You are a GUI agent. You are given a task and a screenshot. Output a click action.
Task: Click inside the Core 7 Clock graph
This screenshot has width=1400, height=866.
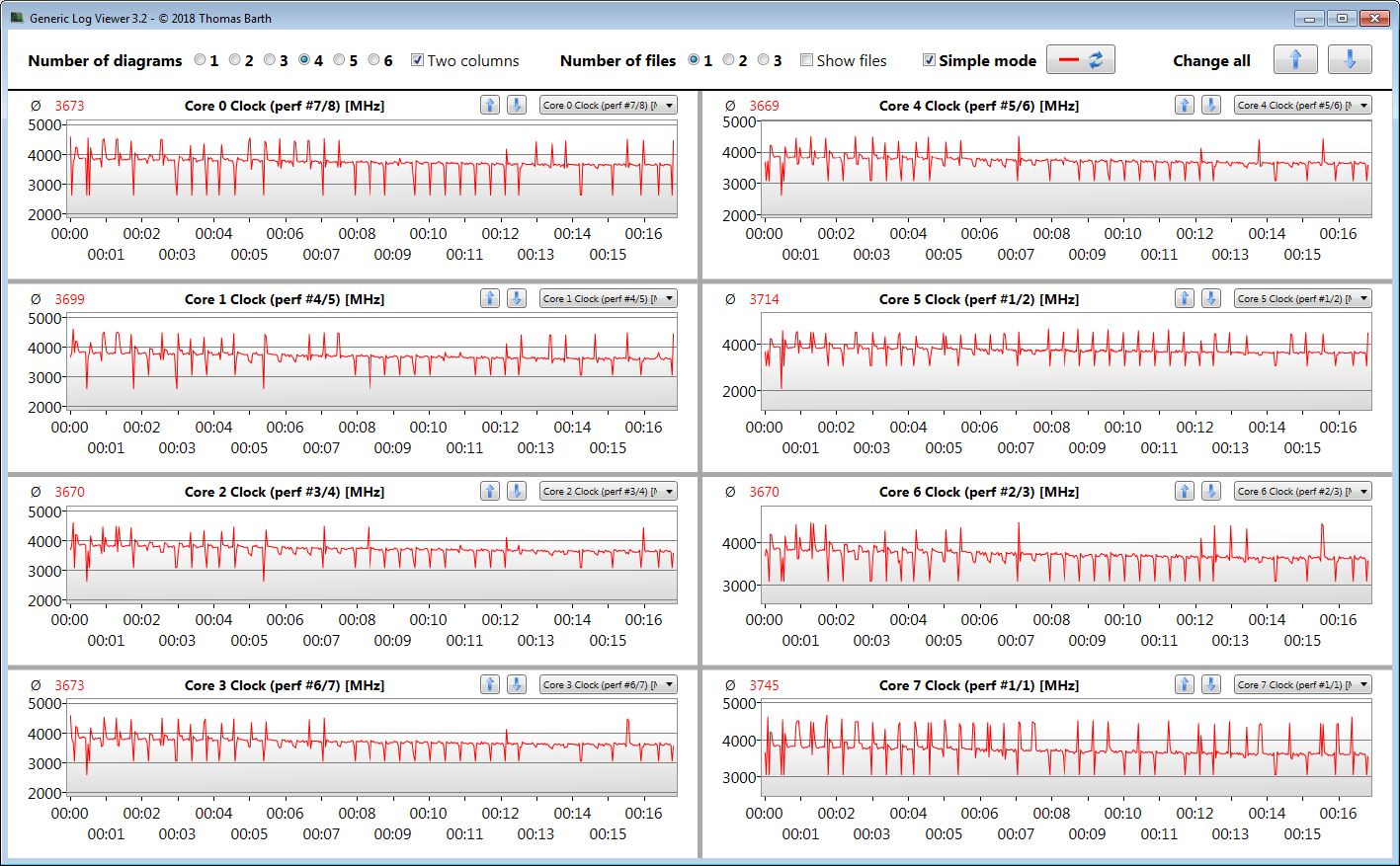click(1065, 750)
